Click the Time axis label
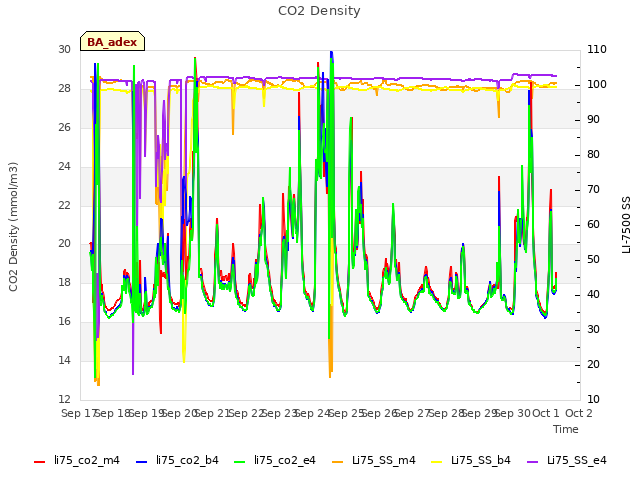The width and height of the screenshot is (640, 480). [x=566, y=429]
